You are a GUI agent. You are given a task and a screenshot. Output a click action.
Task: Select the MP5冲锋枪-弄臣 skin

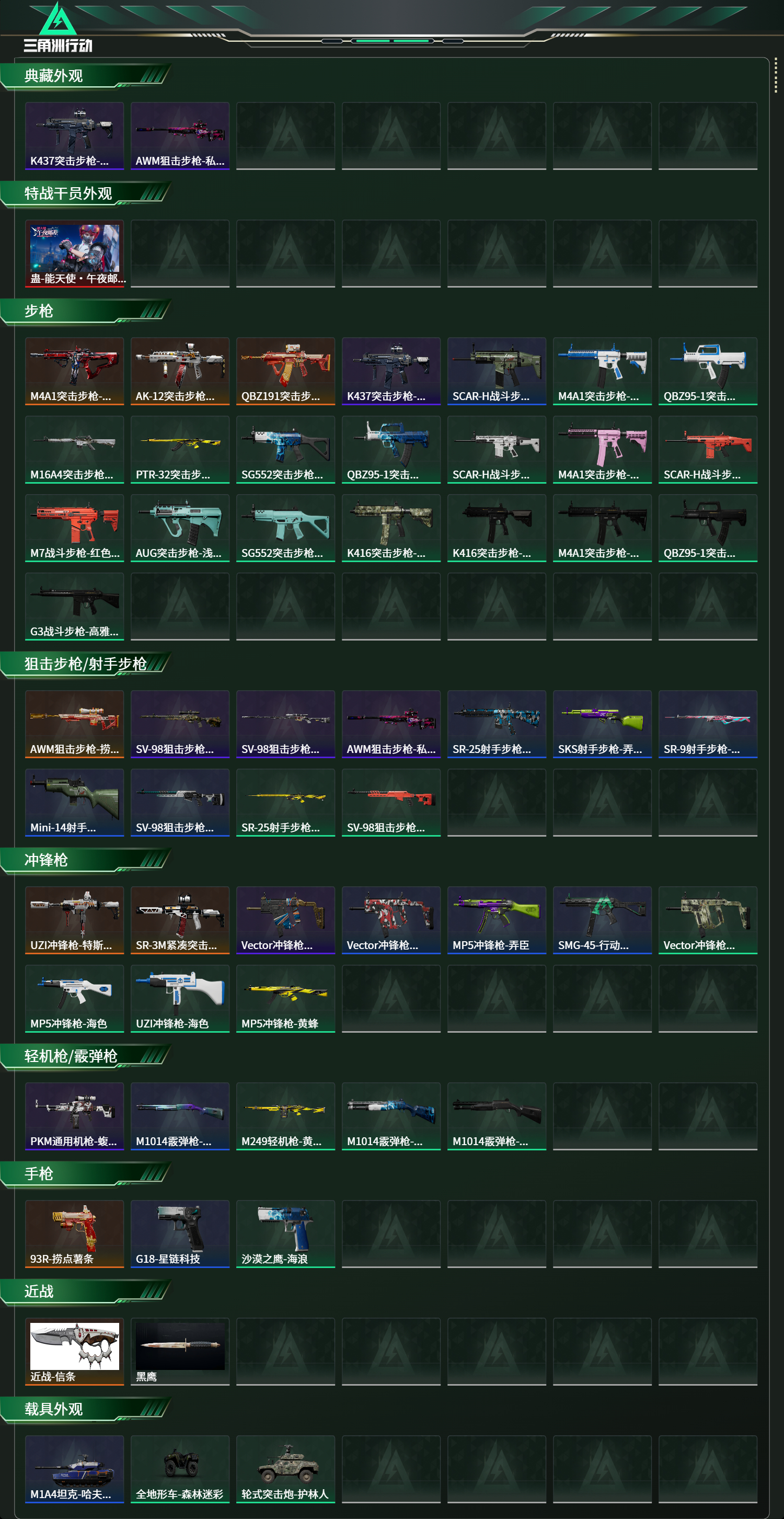pyautogui.click(x=497, y=920)
